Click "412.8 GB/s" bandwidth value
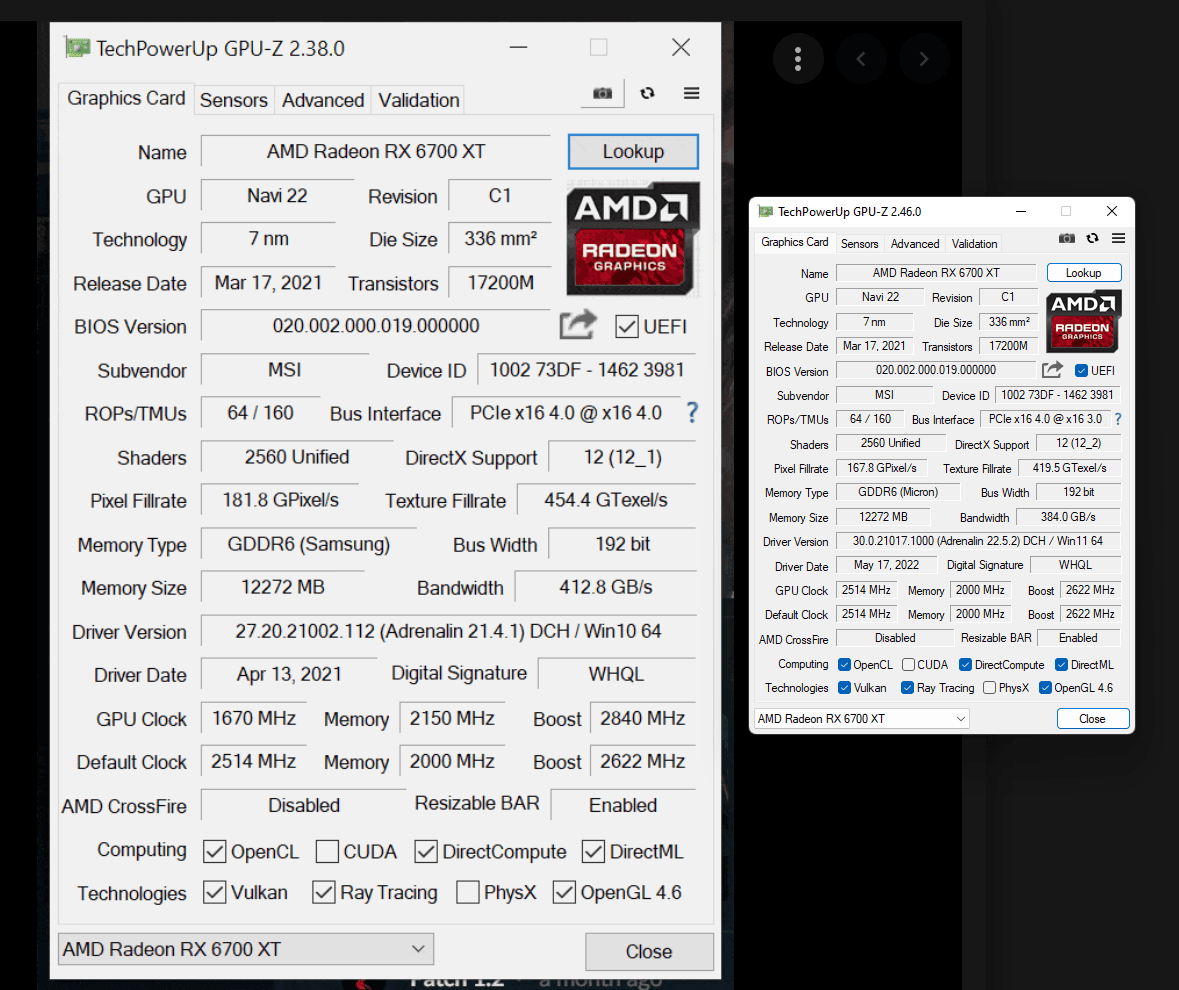 606,587
